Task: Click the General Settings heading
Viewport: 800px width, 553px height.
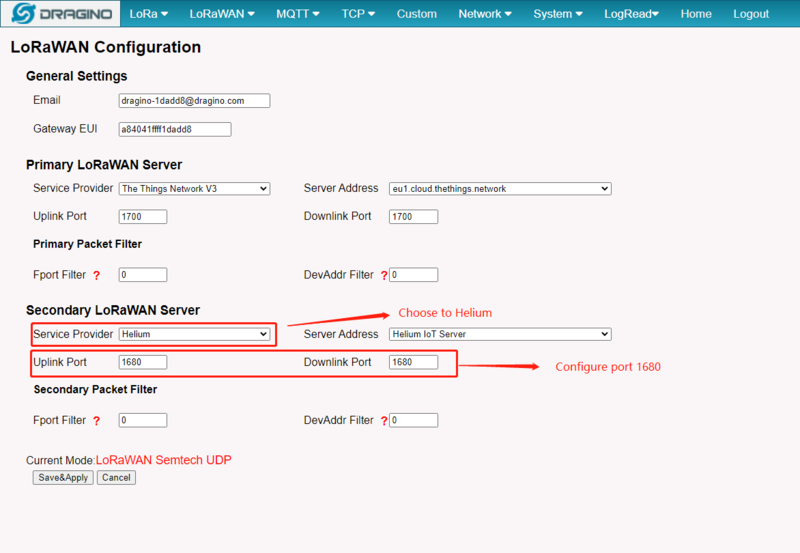Action: point(77,76)
